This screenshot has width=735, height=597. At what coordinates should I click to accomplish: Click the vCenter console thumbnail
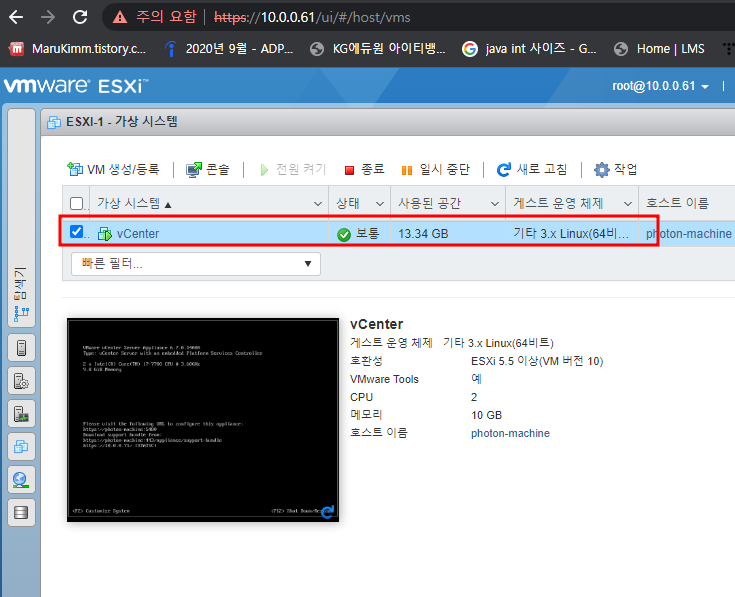tap(202, 420)
